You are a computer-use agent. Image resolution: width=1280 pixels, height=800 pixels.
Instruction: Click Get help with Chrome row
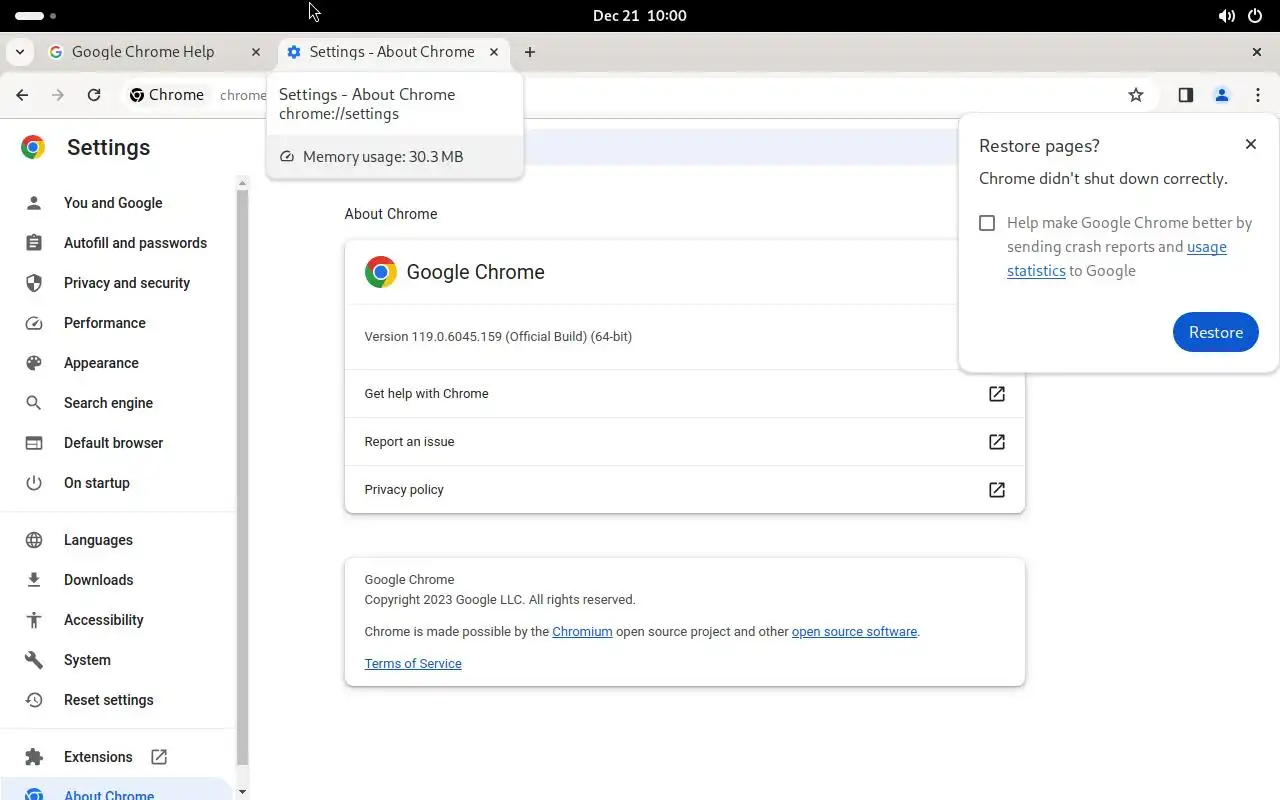[x=685, y=394]
